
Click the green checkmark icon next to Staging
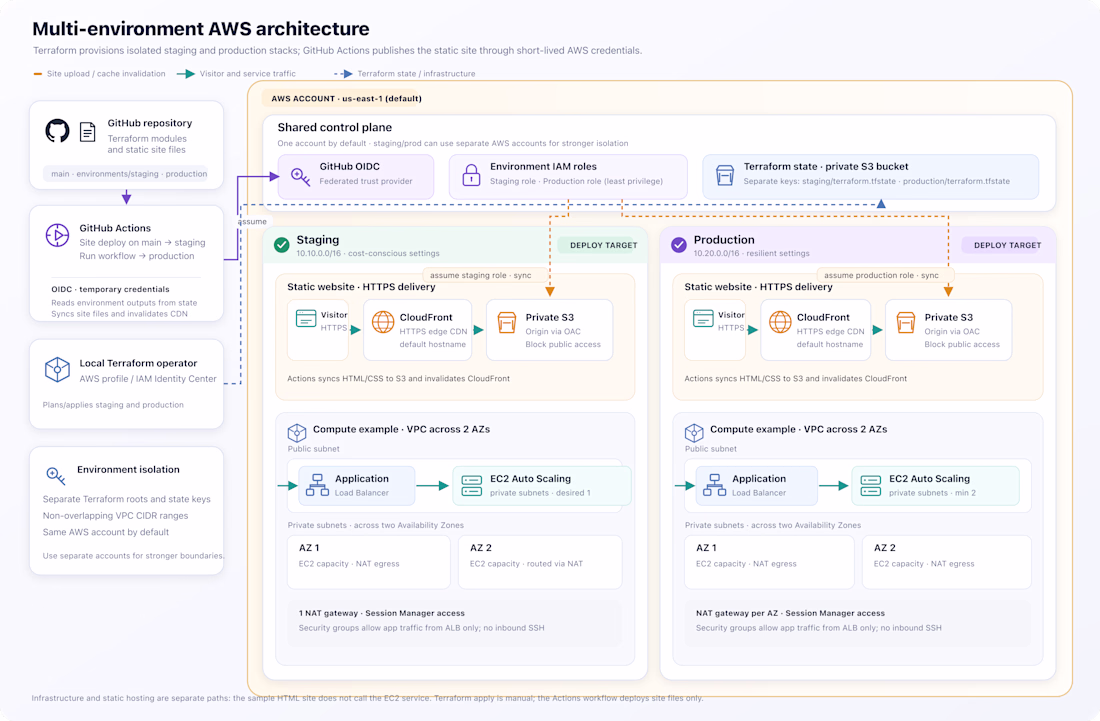click(282, 245)
